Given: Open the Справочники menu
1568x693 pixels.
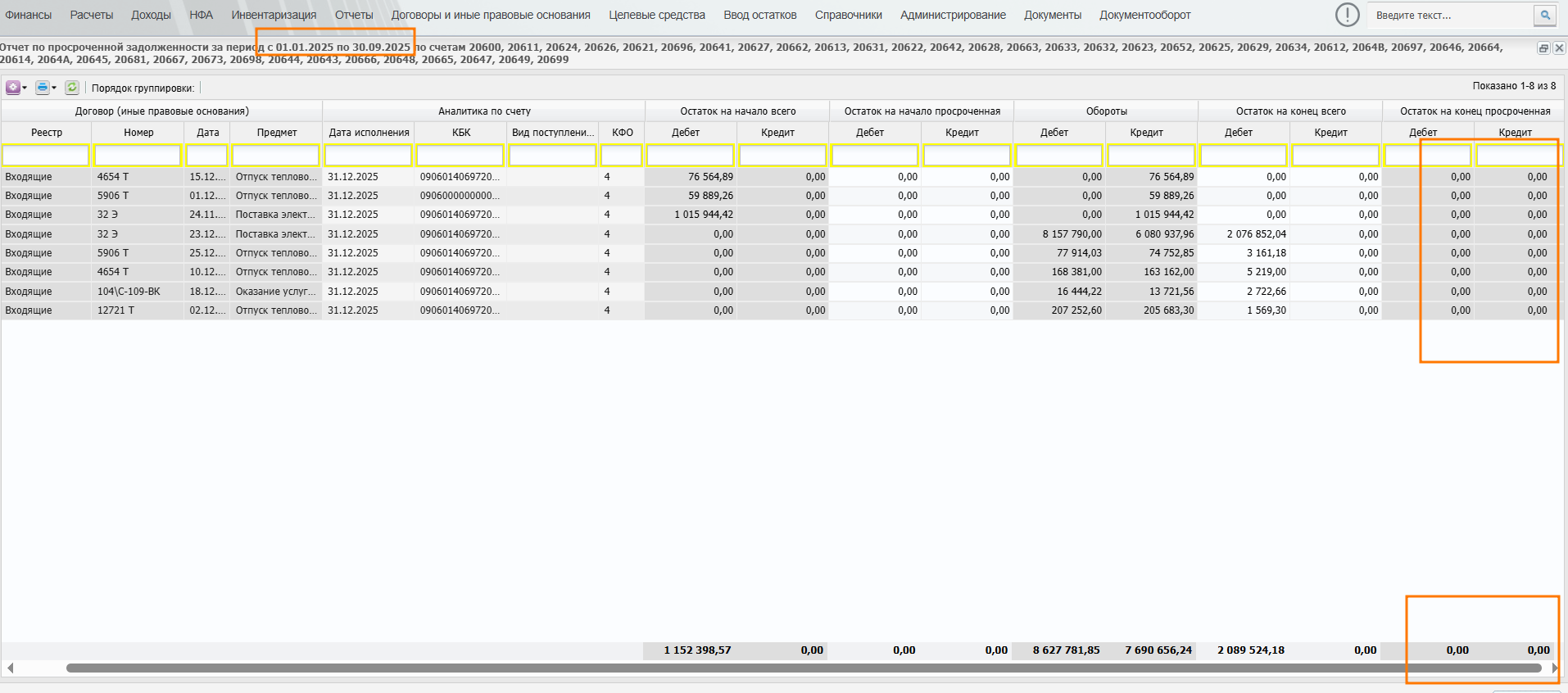Looking at the screenshot, I should (x=848, y=15).
